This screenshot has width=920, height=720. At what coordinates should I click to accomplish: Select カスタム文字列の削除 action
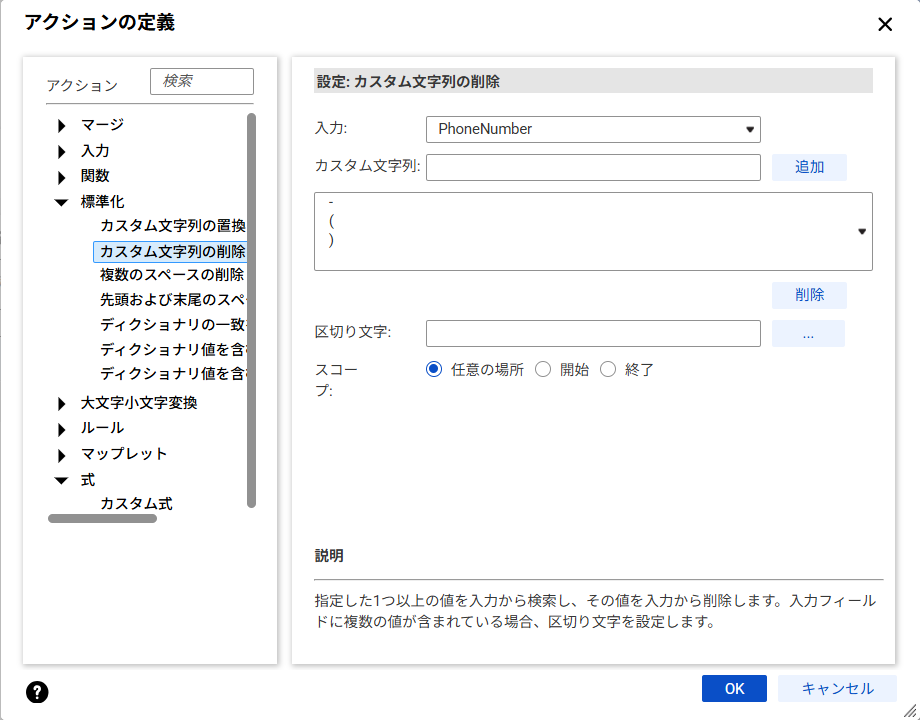point(170,251)
